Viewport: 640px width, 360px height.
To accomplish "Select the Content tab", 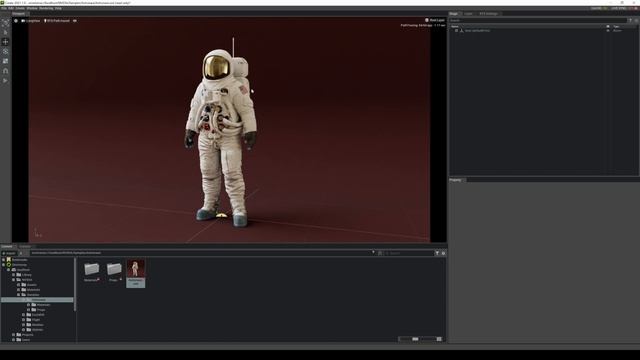I will [x=7, y=247].
